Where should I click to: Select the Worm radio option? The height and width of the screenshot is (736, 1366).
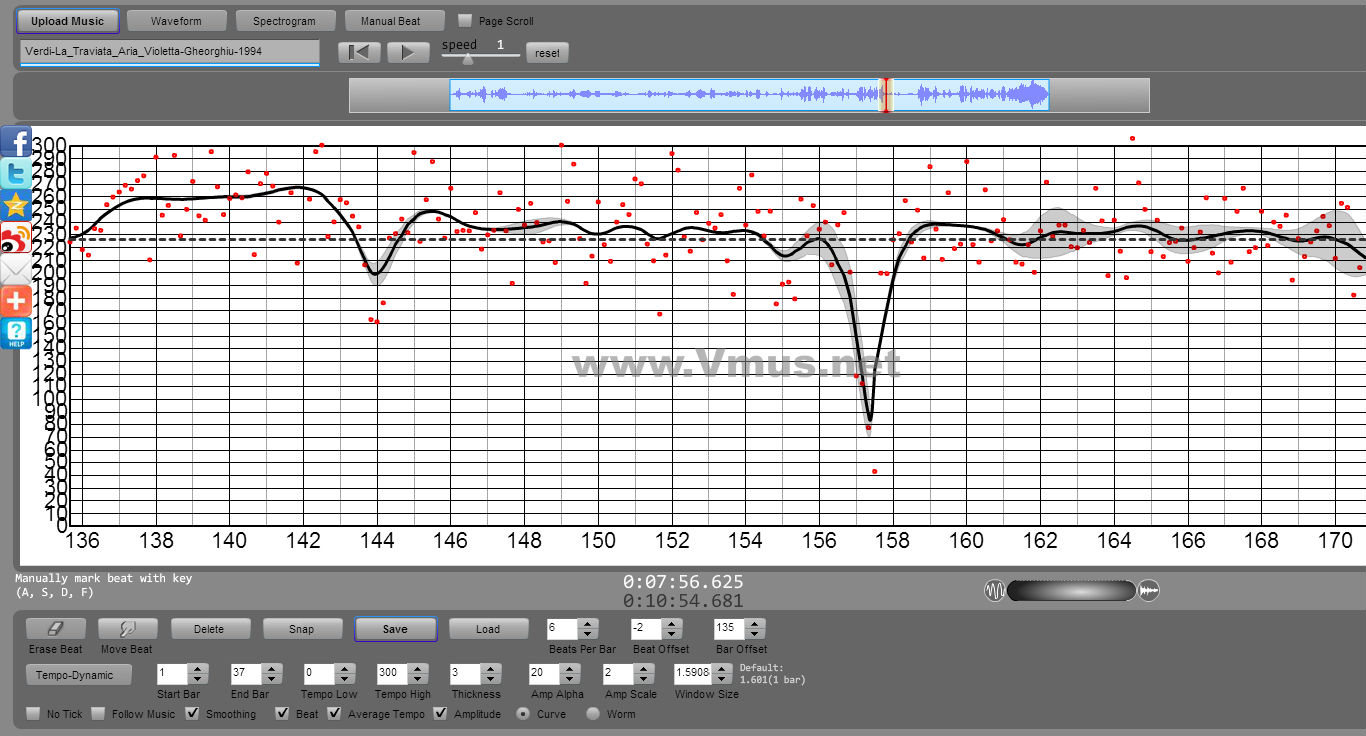click(x=593, y=714)
